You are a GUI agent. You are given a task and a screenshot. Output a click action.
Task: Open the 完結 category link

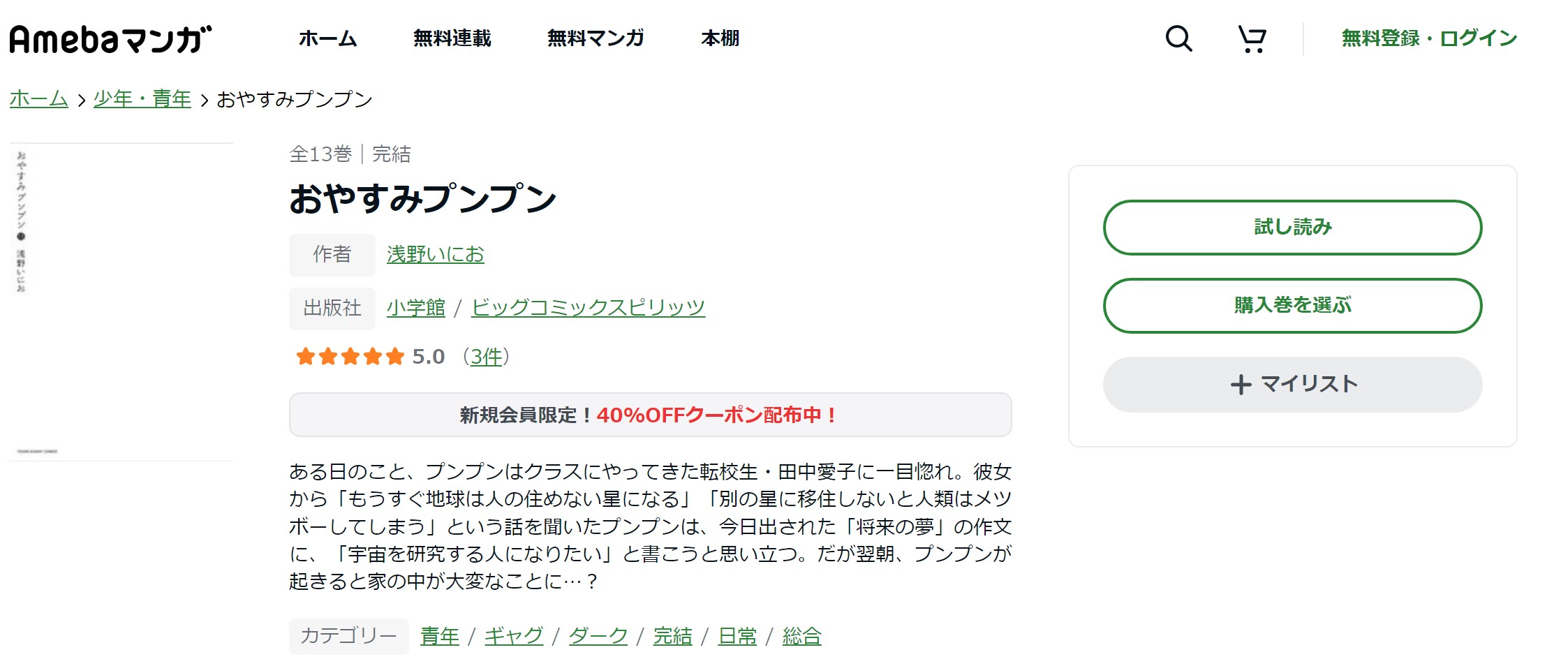(x=673, y=636)
